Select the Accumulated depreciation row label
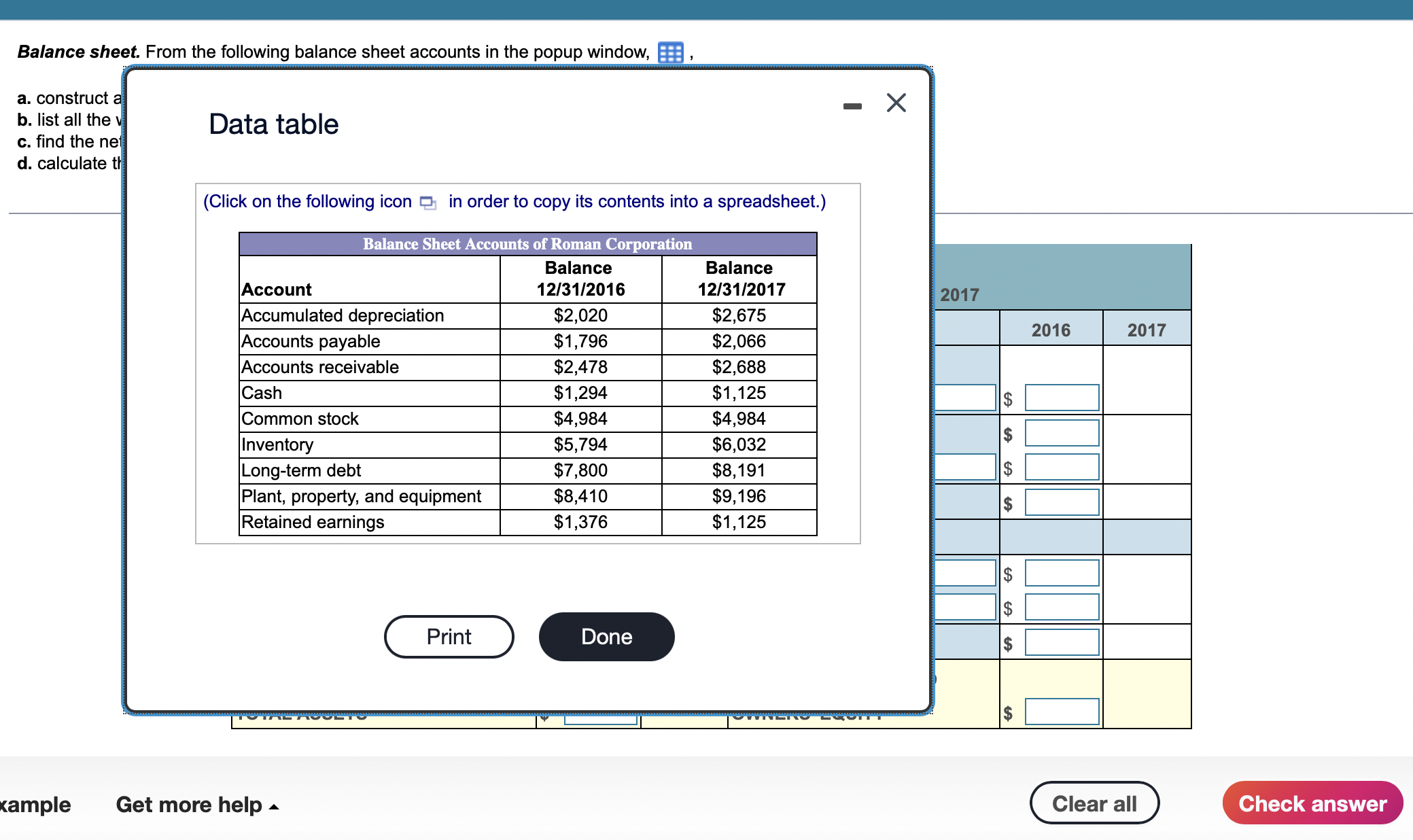This screenshot has width=1413, height=840. (x=343, y=315)
